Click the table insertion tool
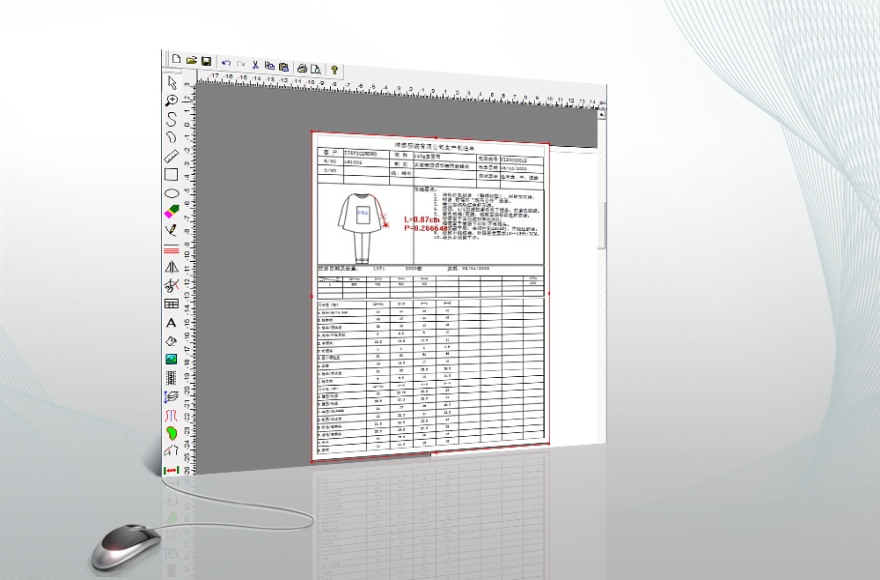The width and height of the screenshot is (880, 580). click(171, 304)
